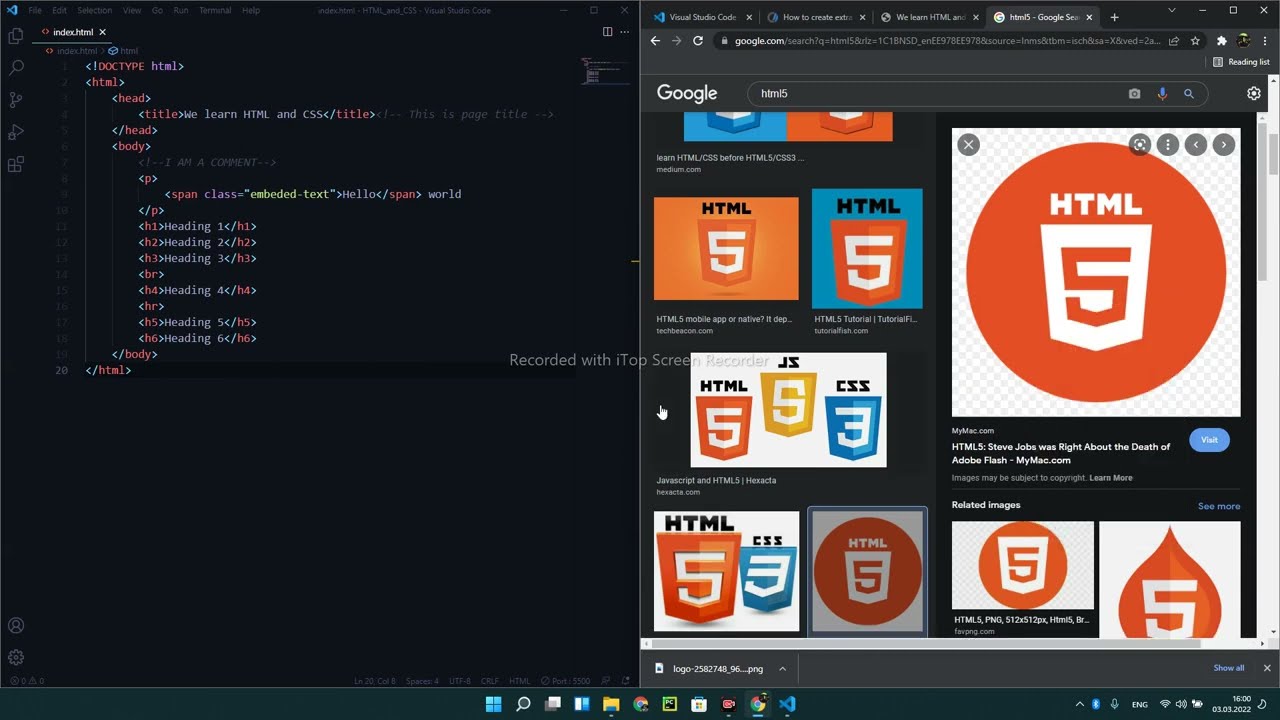Image resolution: width=1280 pixels, height=720 pixels.
Task: Click the Google search magnifier button
Action: [x=1189, y=93]
